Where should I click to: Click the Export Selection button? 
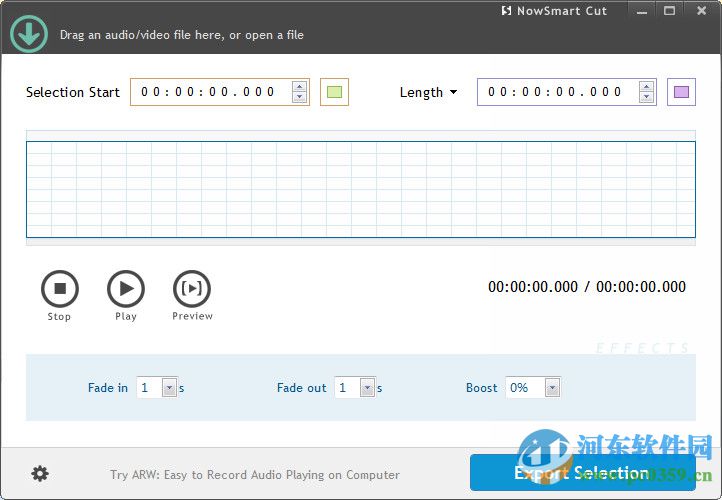[x=582, y=472]
